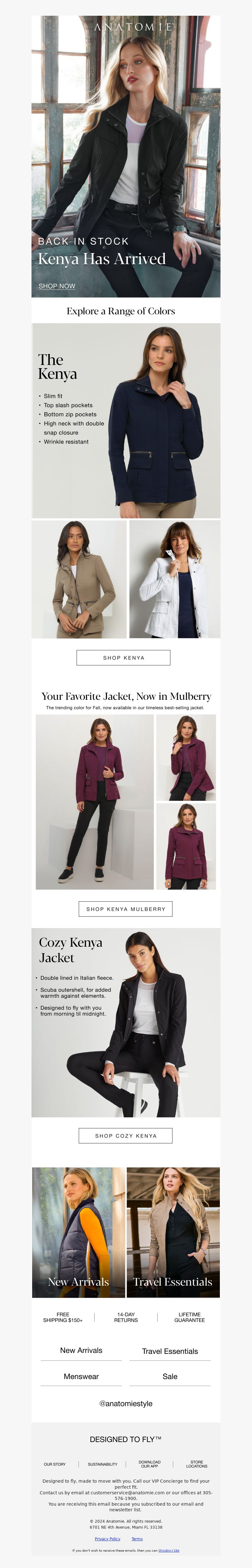Select the khaki Kenya jacket image
Viewport: 252px width, 1568px height.
[x=79, y=579]
